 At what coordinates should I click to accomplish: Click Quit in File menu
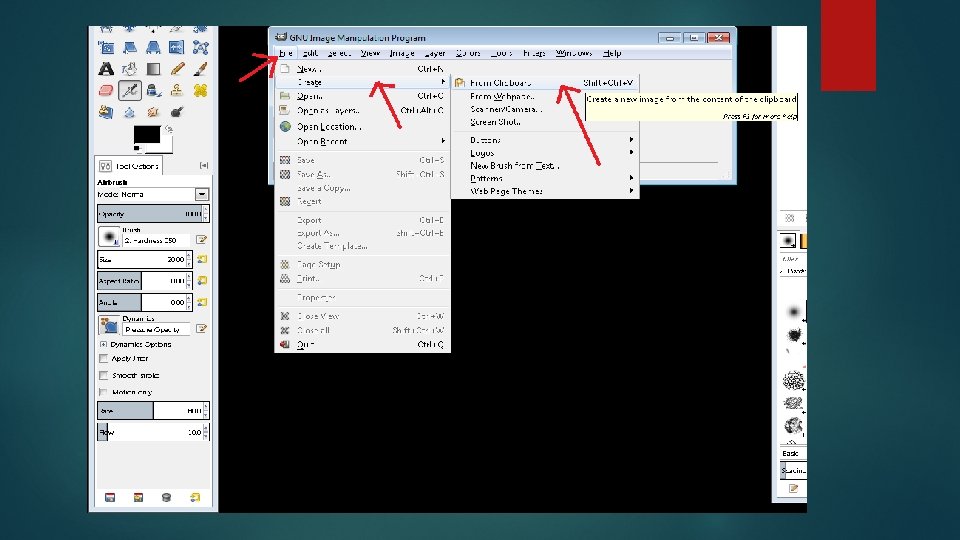coord(362,345)
